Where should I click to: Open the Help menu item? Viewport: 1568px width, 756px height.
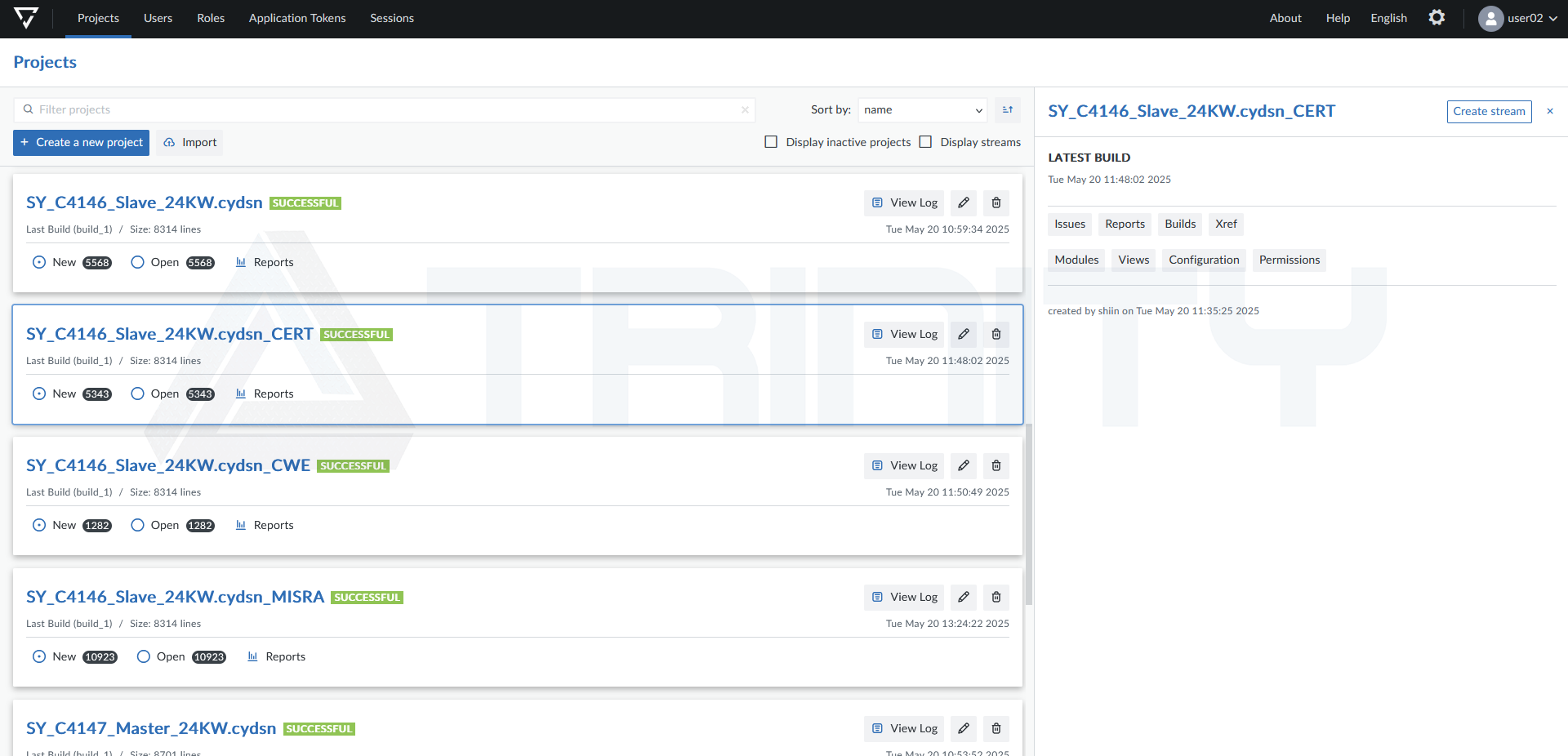point(1338,18)
